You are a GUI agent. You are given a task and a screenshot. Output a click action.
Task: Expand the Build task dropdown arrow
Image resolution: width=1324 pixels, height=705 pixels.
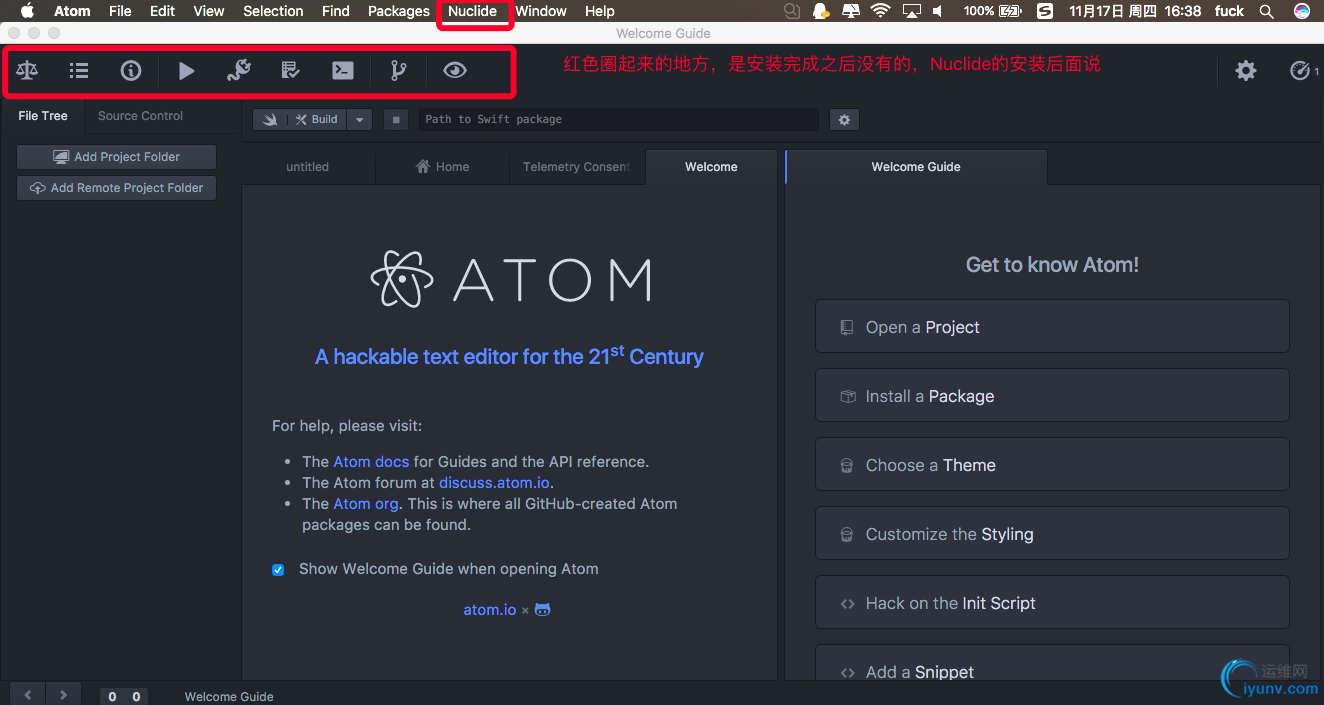click(x=360, y=119)
